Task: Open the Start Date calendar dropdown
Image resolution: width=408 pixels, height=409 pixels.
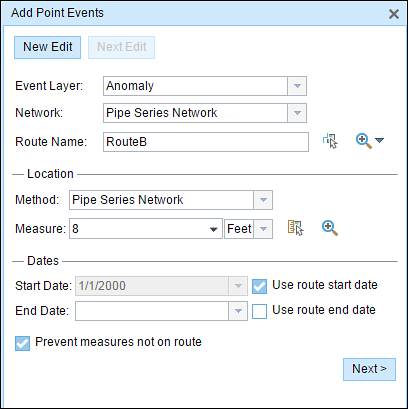Action: [x=238, y=286]
